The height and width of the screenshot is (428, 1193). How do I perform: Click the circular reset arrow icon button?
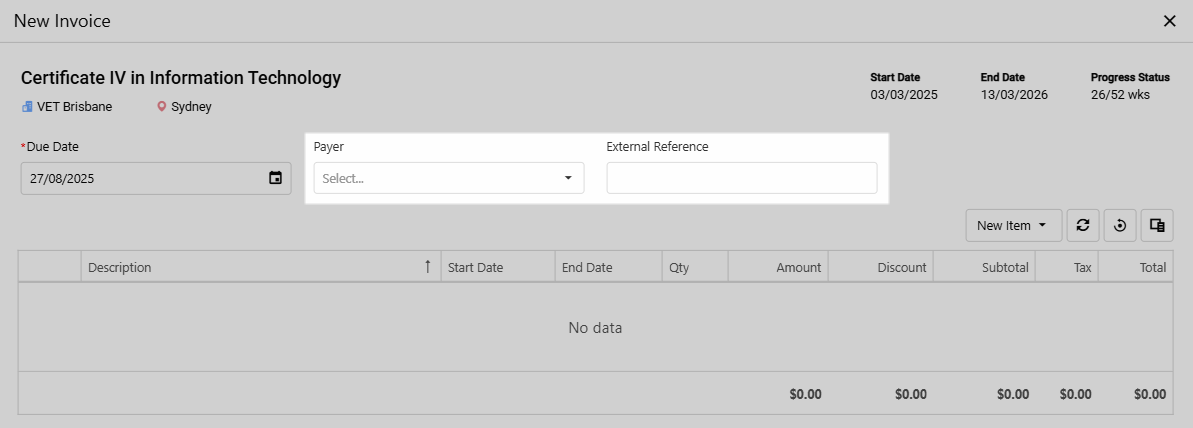[1120, 225]
